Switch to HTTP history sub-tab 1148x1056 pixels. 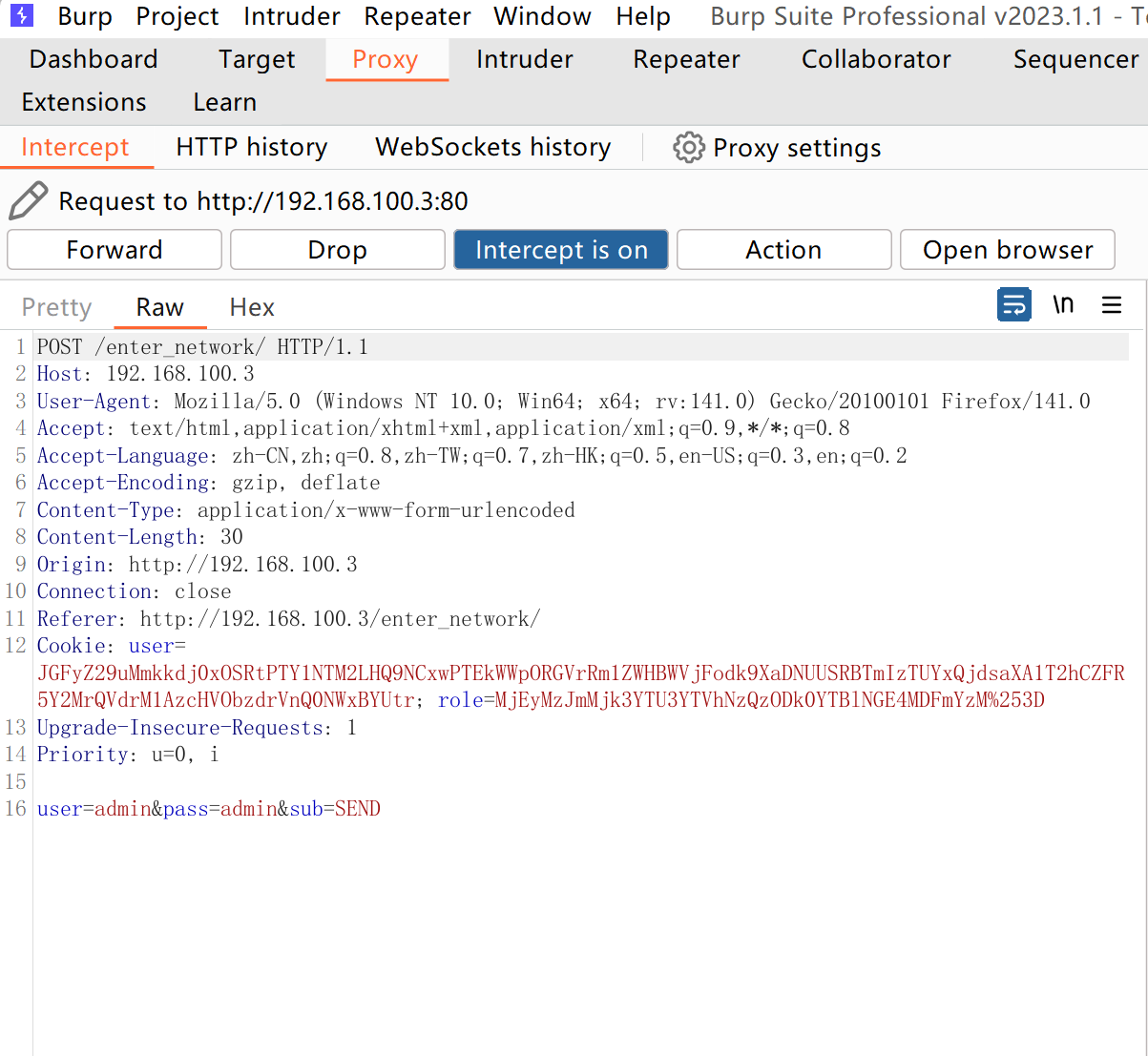[252, 147]
